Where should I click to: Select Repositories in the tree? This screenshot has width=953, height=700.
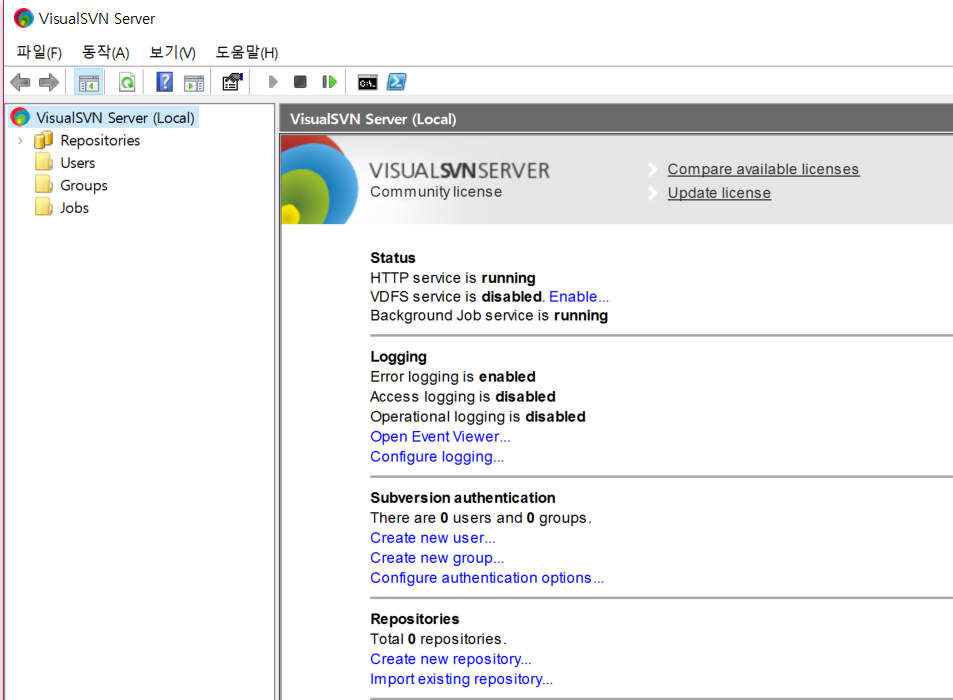[x=100, y=140]
